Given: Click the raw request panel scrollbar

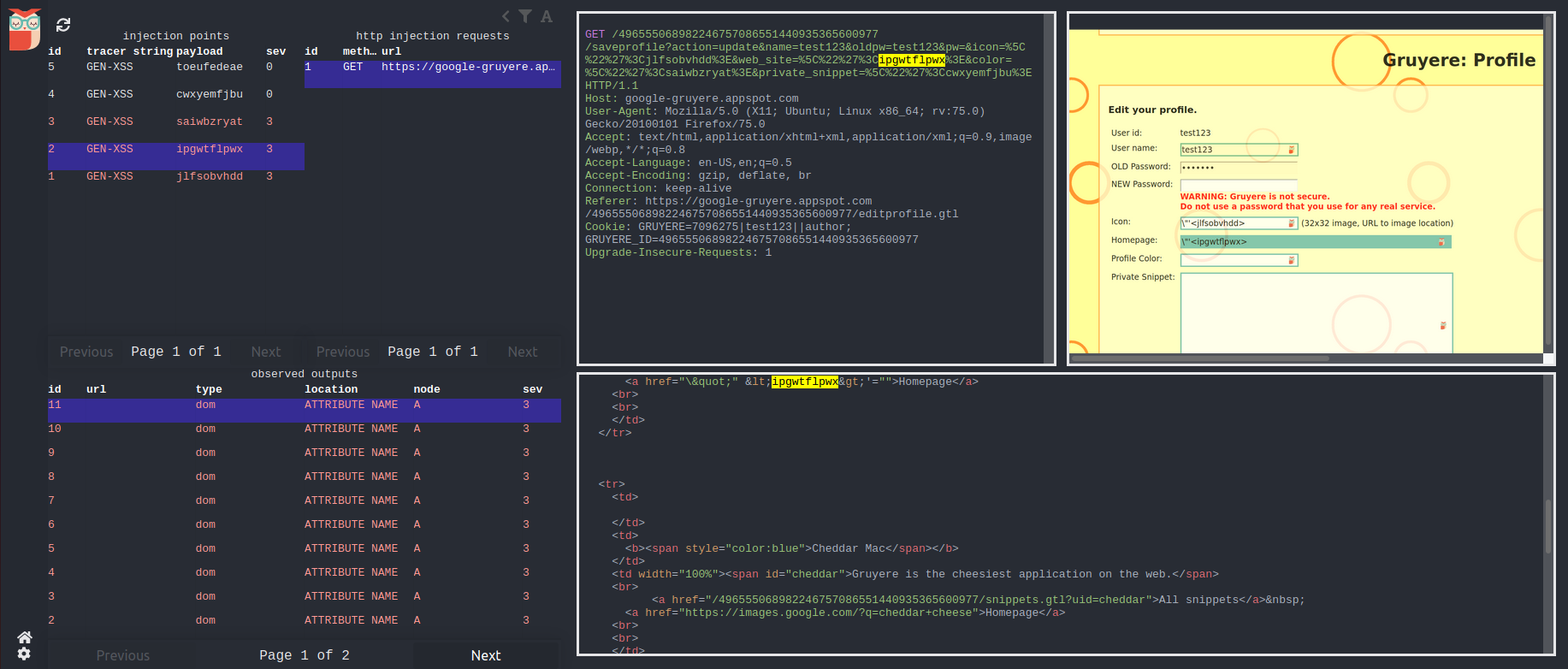Looking at the screenshot, I should click(x=1049, y=188).
